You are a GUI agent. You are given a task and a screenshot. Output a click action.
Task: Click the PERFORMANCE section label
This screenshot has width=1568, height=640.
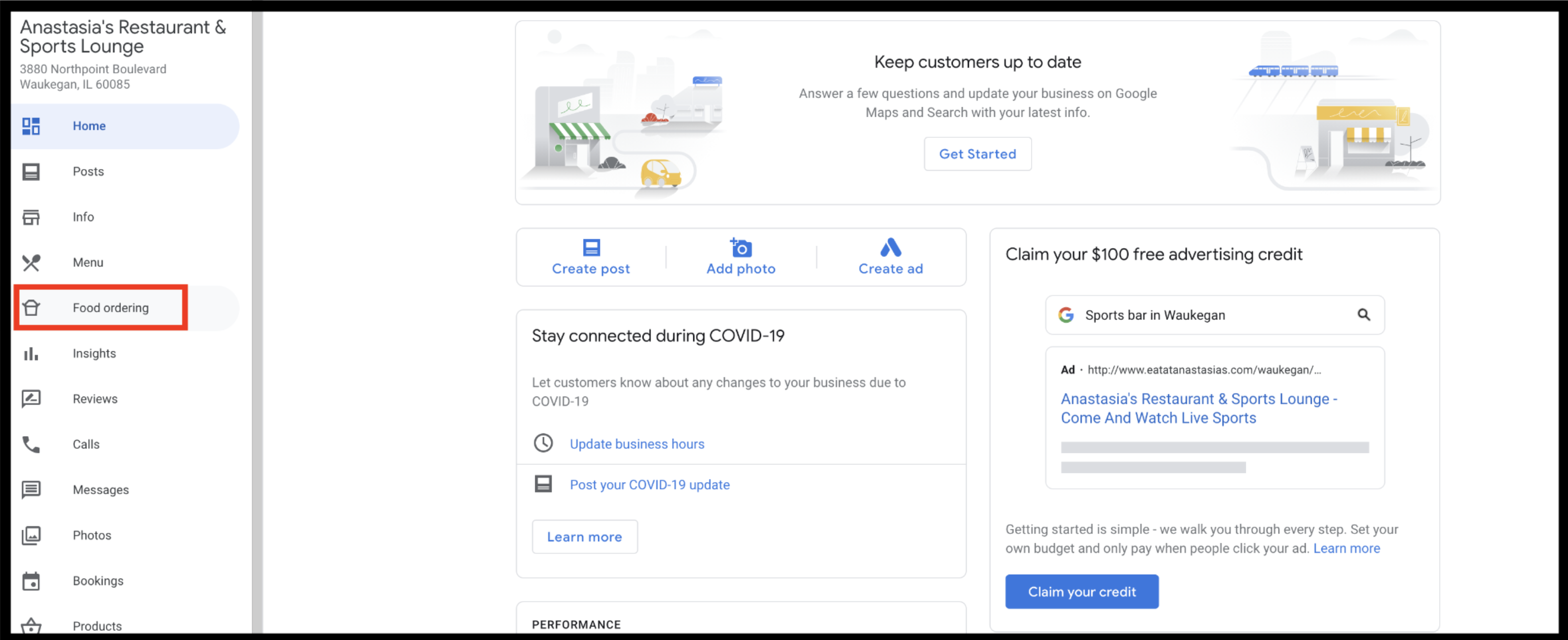[x=576, y=625]
